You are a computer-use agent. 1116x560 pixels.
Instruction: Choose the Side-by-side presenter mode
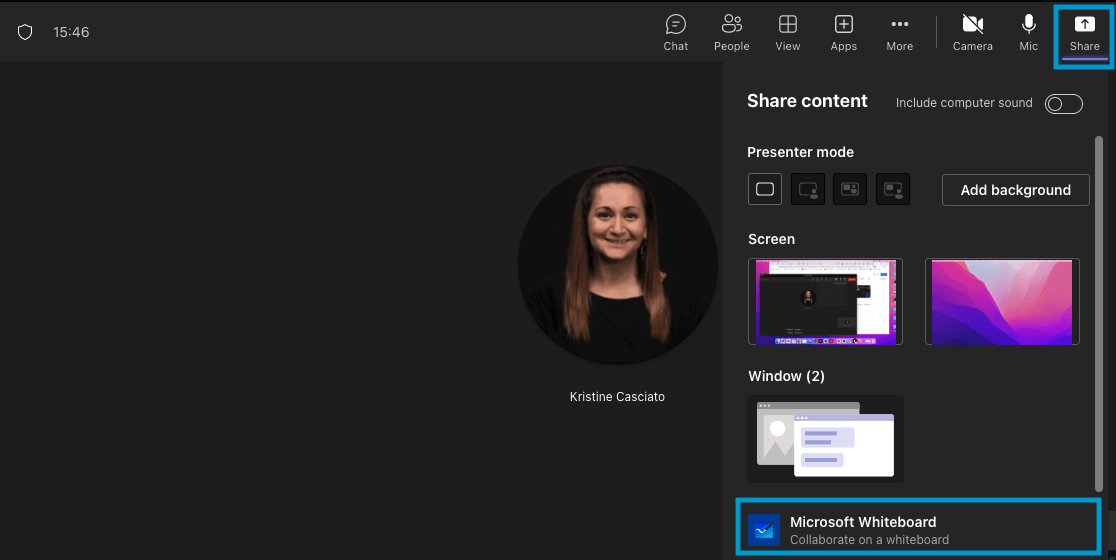pyautogui.click(x=850, y=189)
